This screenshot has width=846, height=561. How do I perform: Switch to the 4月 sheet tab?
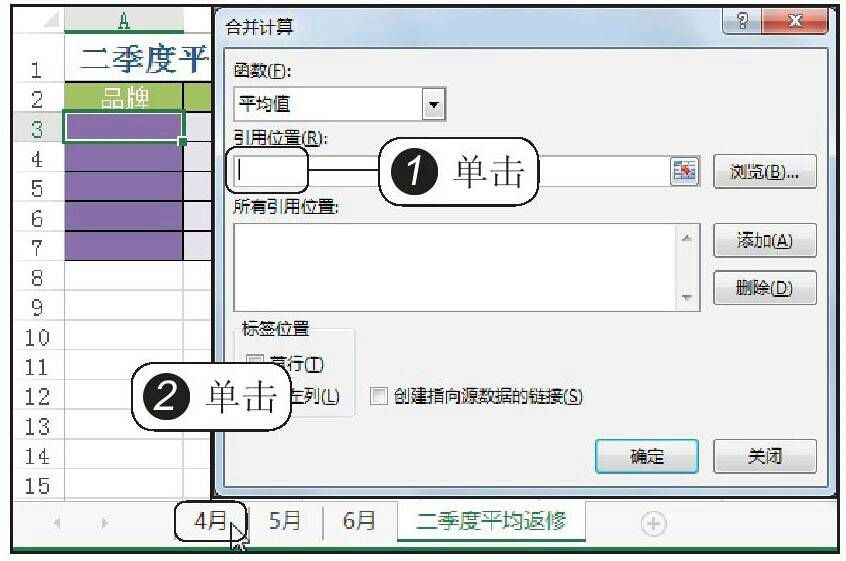(x=210, y=521)
